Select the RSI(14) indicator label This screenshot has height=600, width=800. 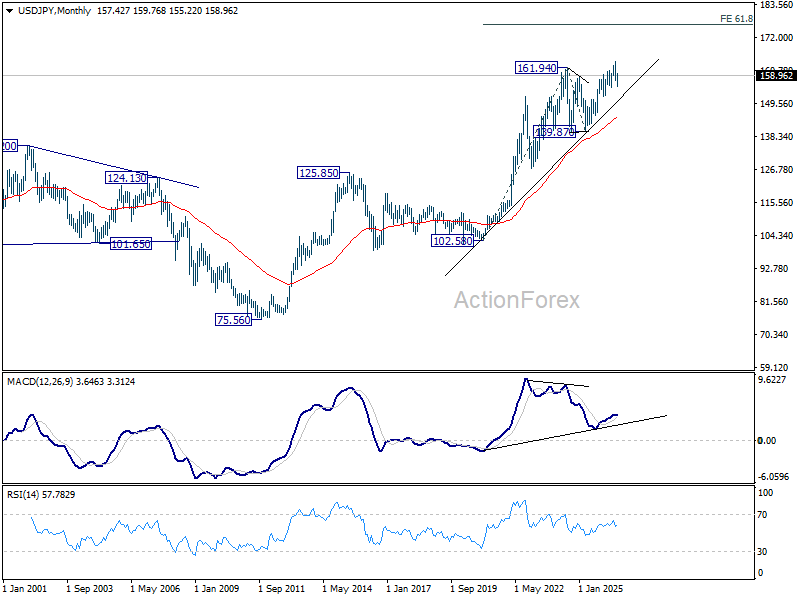point(22,494)
